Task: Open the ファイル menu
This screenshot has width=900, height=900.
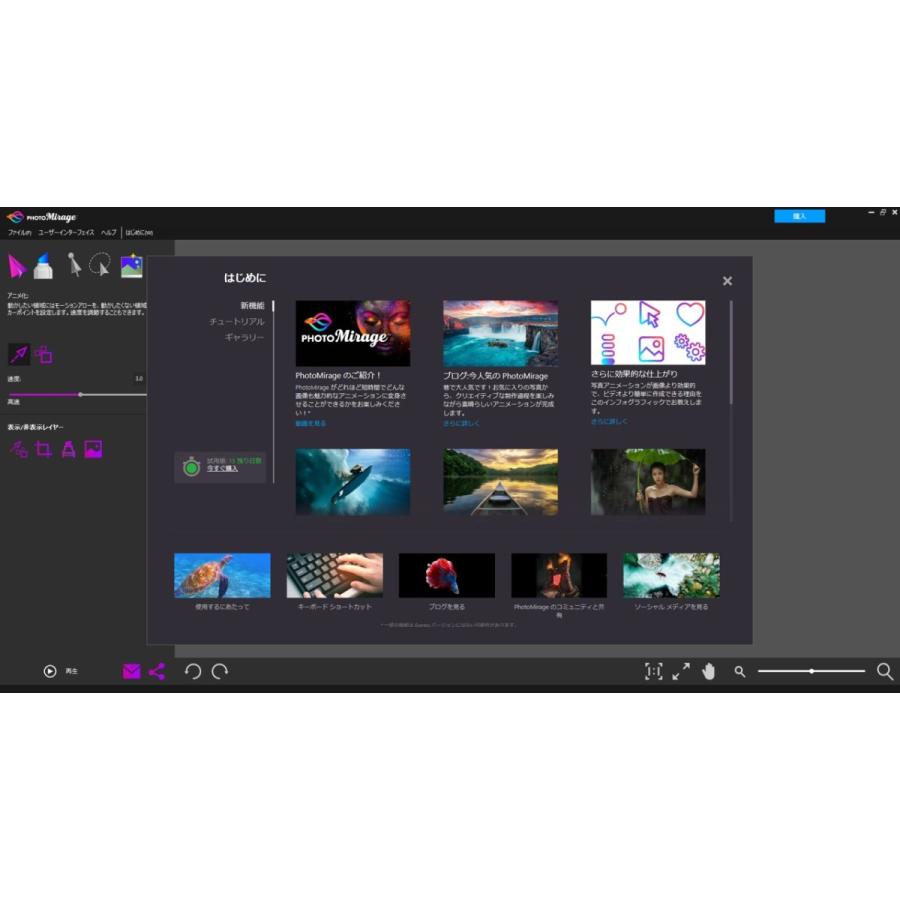Action: pyautogui.click(x=19, y=232)
